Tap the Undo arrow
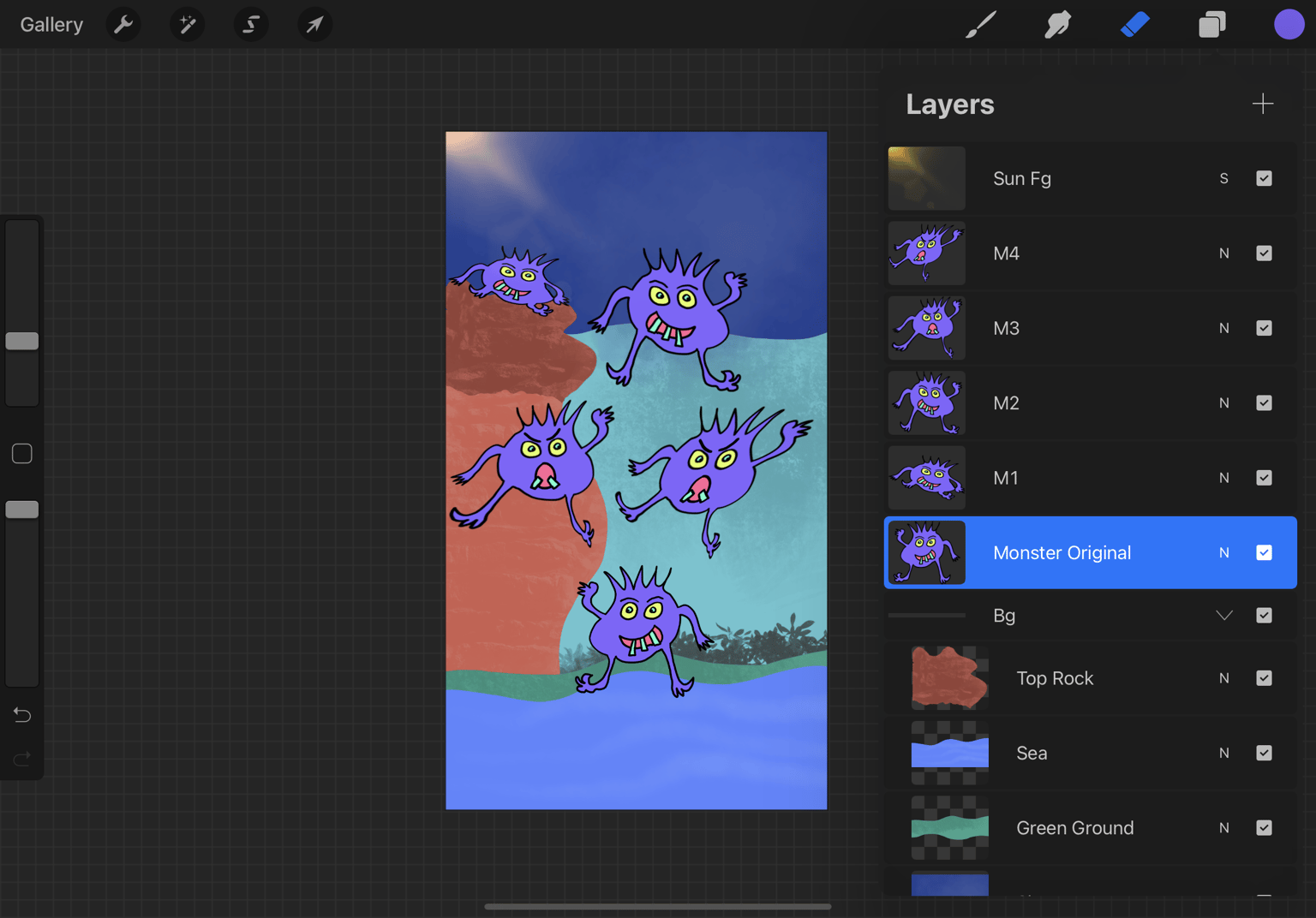Screen dimensions: 1316x918 pyautogui.click(x=22, y=714)
